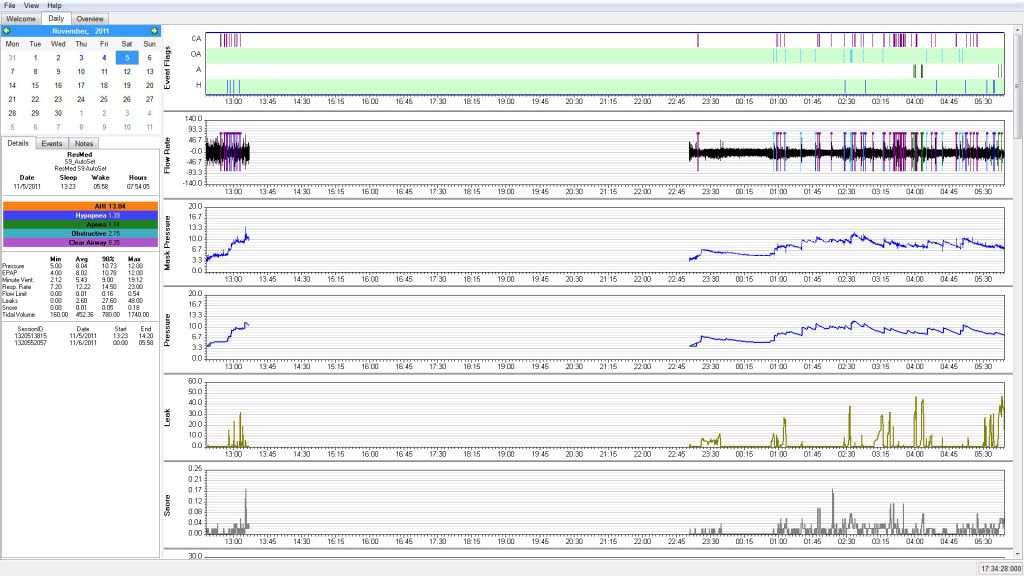This screenshot has width=1024, height=576.
Task: Open the Notes tab
Action: pyautogui.click(x=84, y=144)
